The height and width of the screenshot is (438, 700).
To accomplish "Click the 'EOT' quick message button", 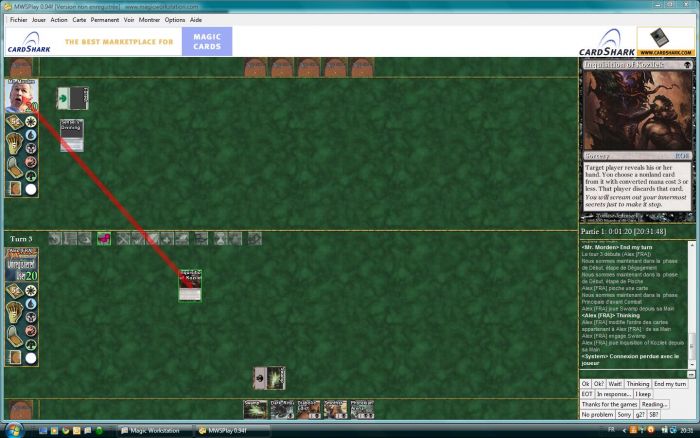I will click(587, 394).
